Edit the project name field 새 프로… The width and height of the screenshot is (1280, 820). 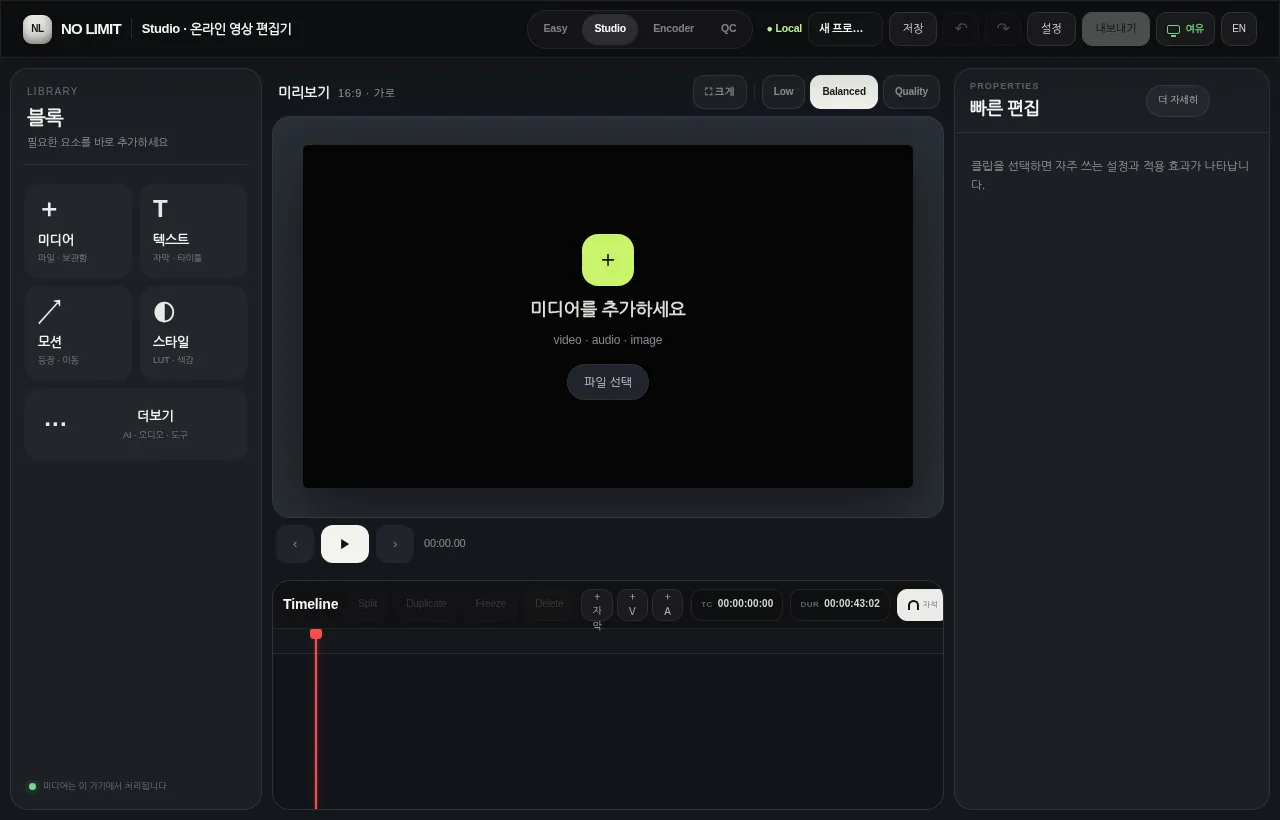[845, 29]
